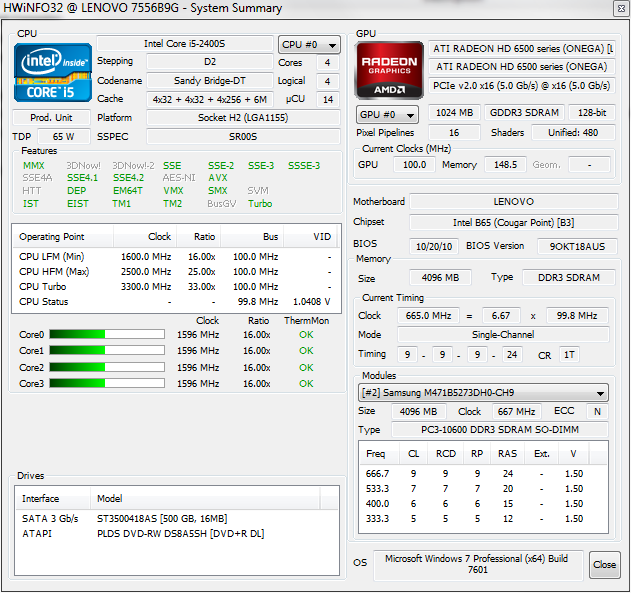Click the Prod. Unit button
This screenshot has height=593, width=631.
(52, 118)
